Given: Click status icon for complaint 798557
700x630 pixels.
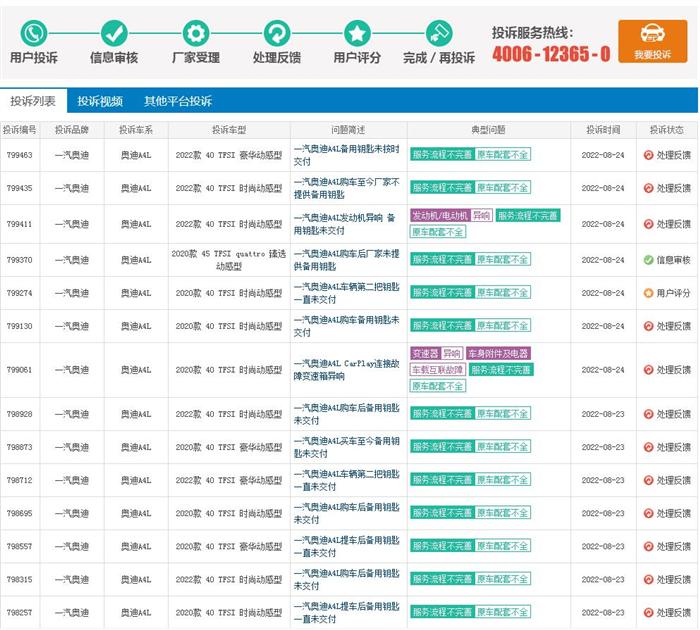Looking at the screenshot, I should pos(648,546).
